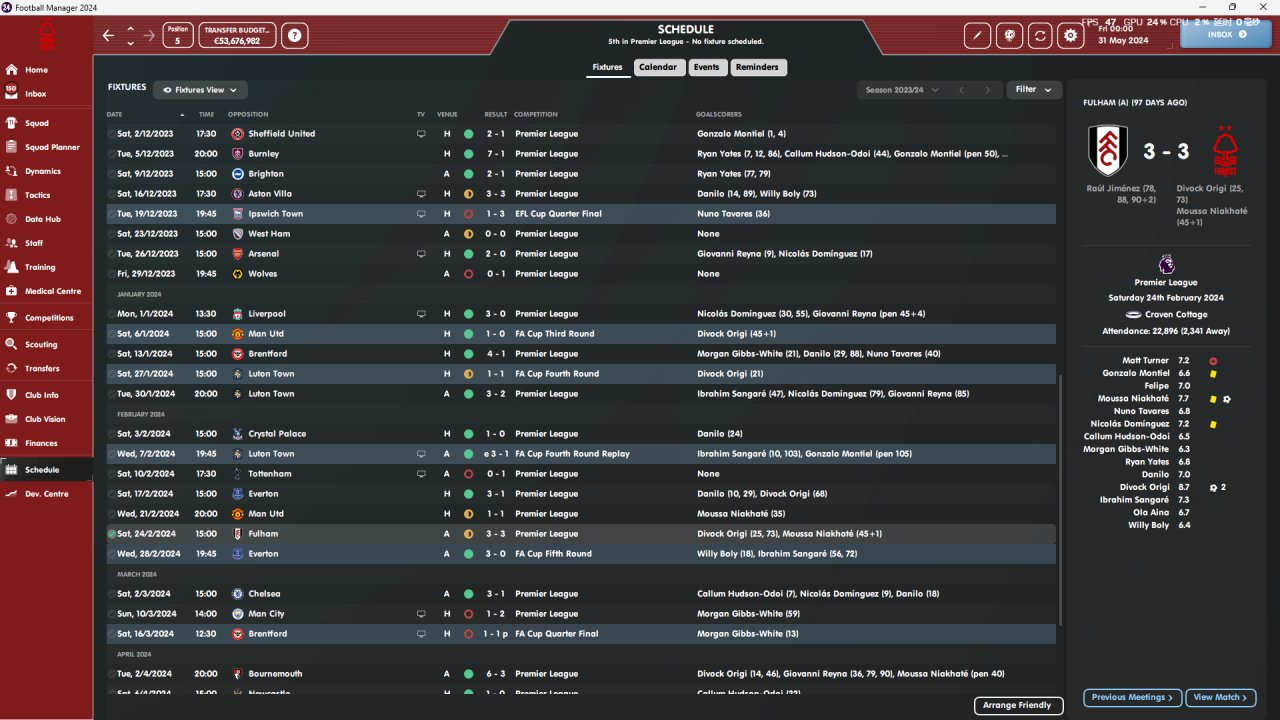Open the Filter dropdown
This screenshot has width=1280, height=720.
click(x=1033, y=90)
